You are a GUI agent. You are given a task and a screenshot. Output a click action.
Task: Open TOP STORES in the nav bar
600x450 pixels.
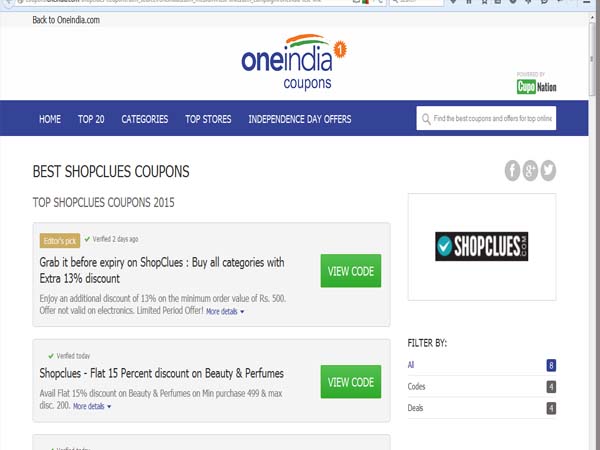click(x=208, y=120)
